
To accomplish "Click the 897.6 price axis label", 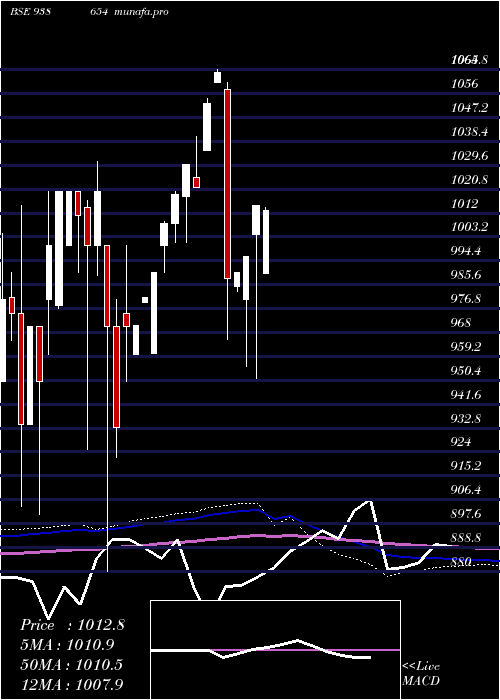I will pyautogui.click(x=466, y=514).
